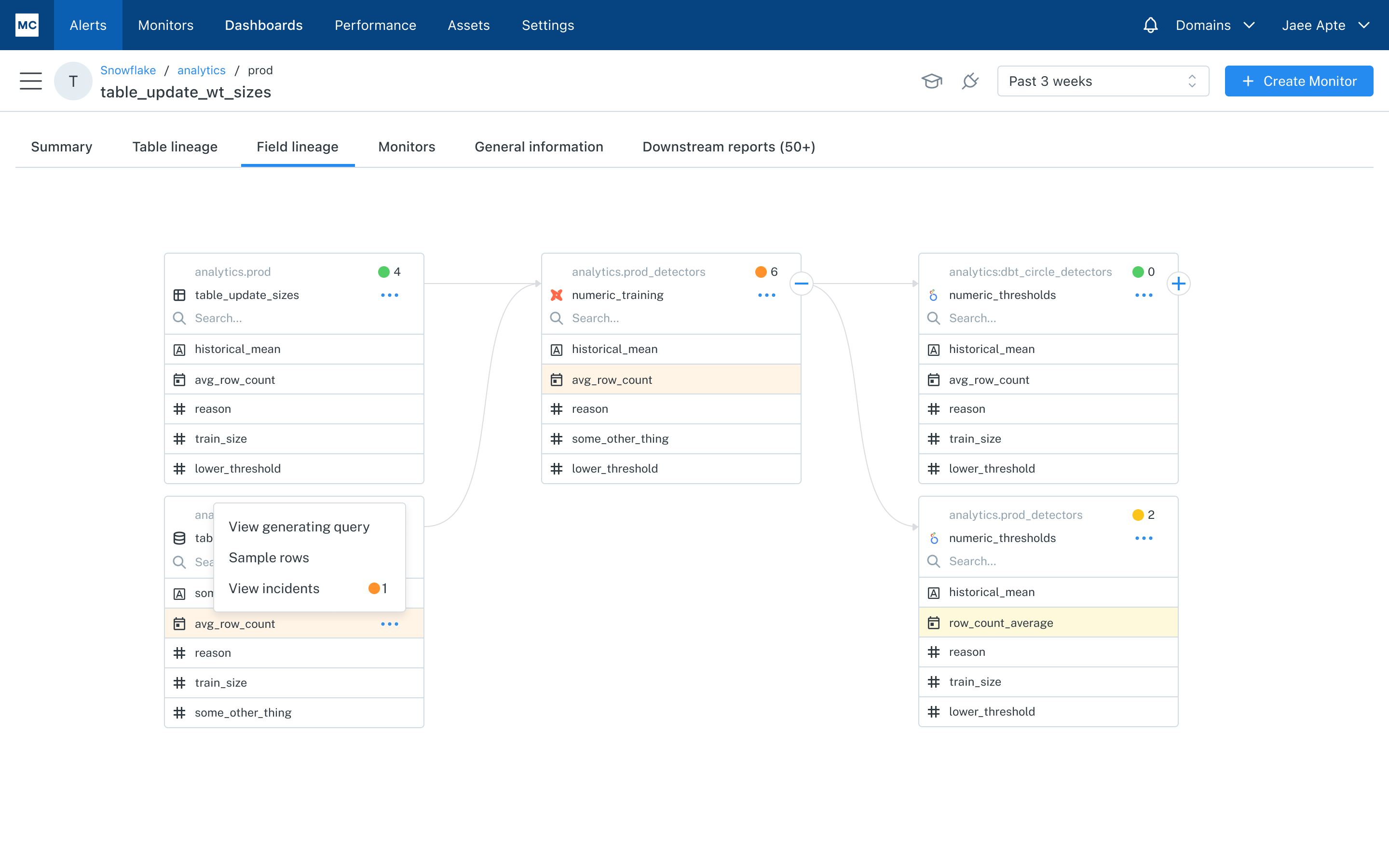Click the green status dot with 4
1389x868 pixels.
[x=383, y=271]
